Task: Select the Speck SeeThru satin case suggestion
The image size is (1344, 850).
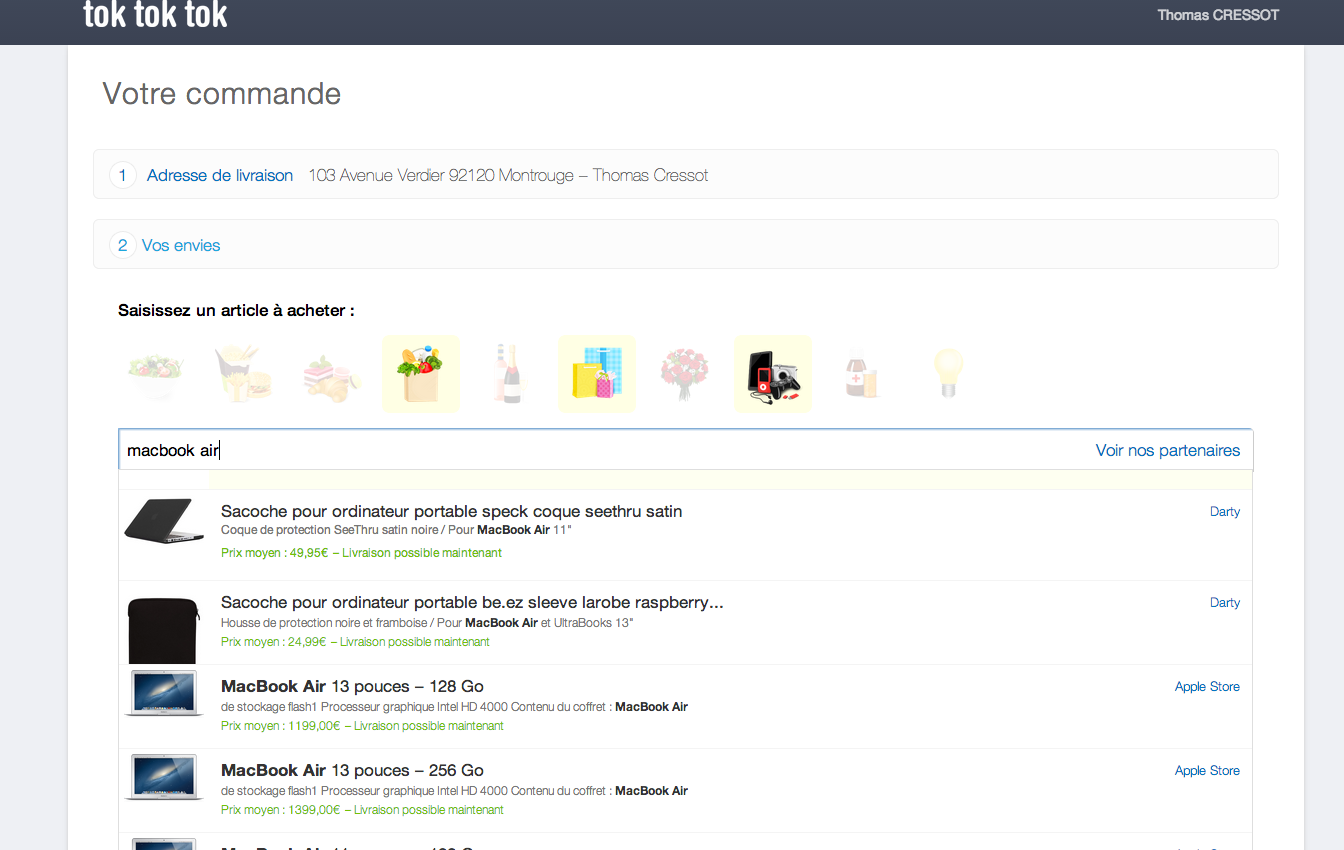Action: (x=451, y=511)
